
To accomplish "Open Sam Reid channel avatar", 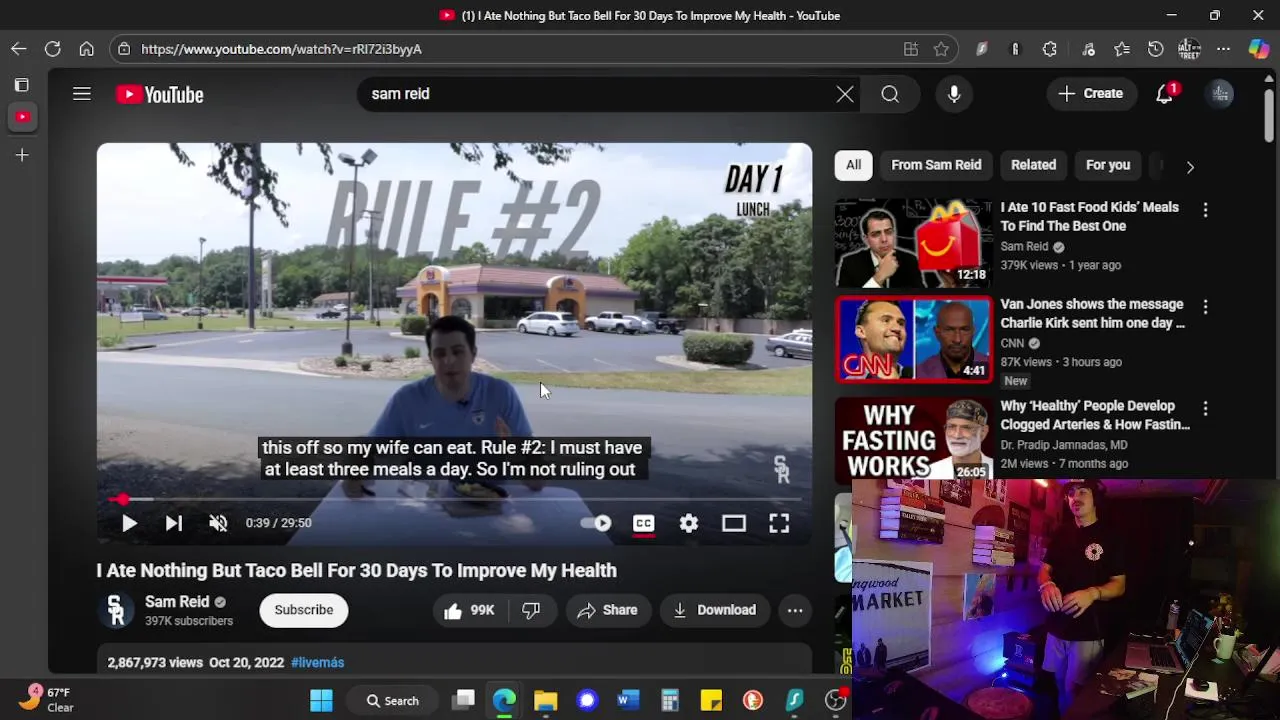I will pos(116,610).
